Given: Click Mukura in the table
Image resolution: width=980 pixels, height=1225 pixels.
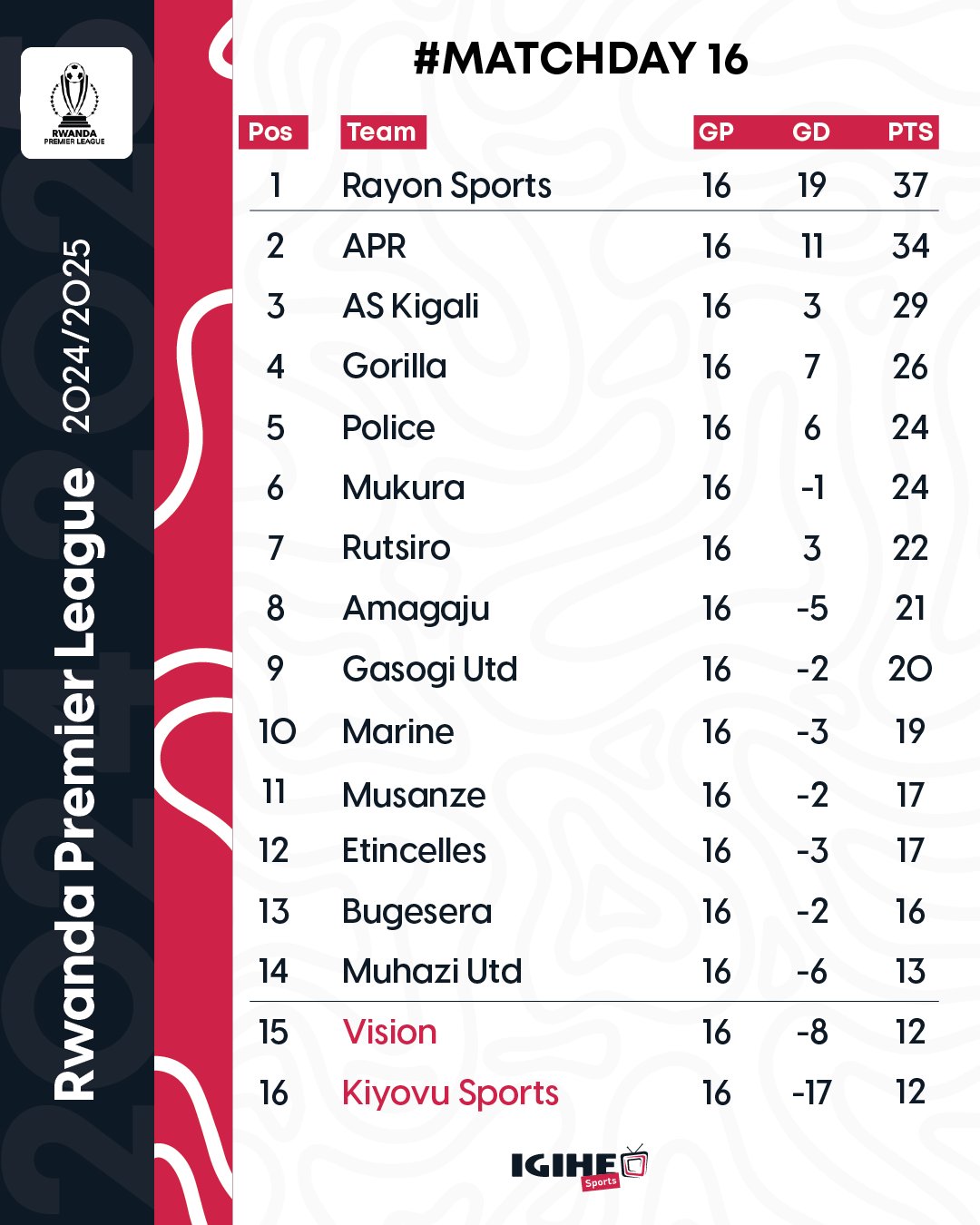Looking at the screenshot, I should point(404,488).
